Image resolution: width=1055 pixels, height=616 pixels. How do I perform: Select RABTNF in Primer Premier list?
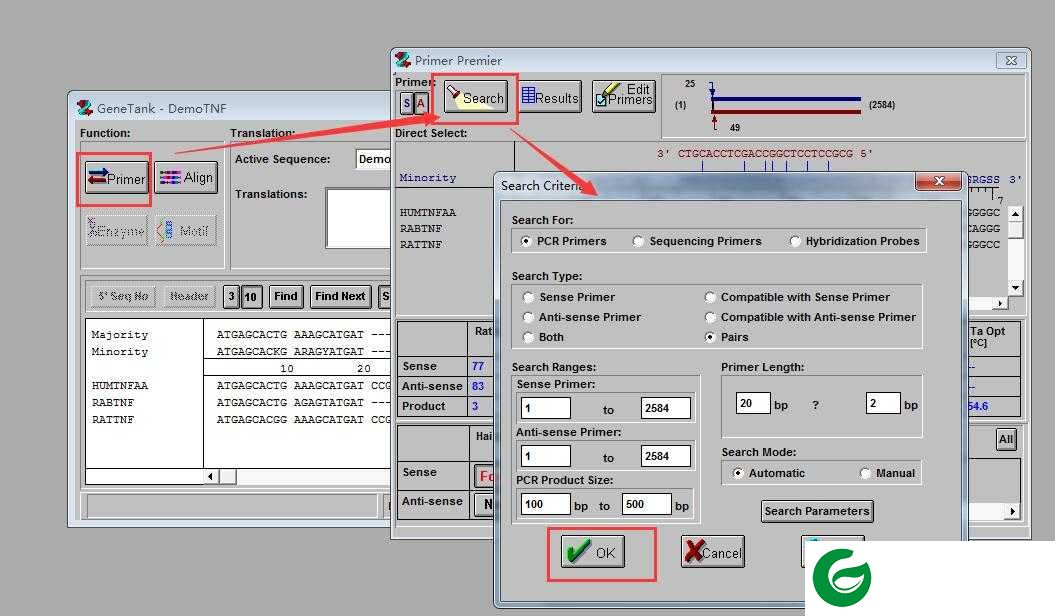pos(421,229)
